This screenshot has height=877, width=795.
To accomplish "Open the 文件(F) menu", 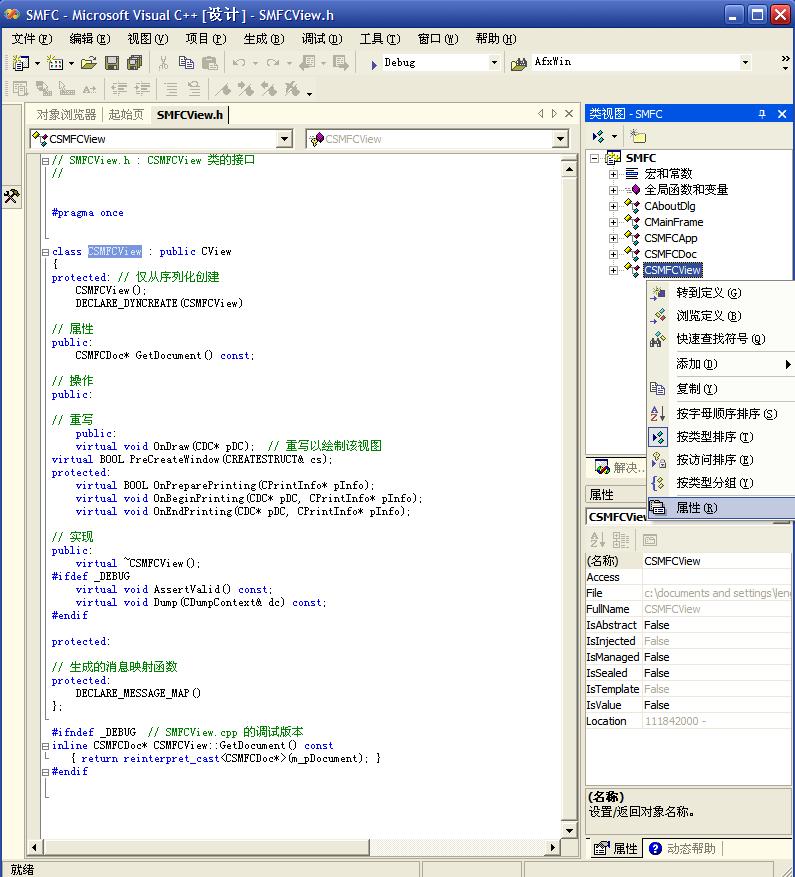I will click(x=32, y=39).
